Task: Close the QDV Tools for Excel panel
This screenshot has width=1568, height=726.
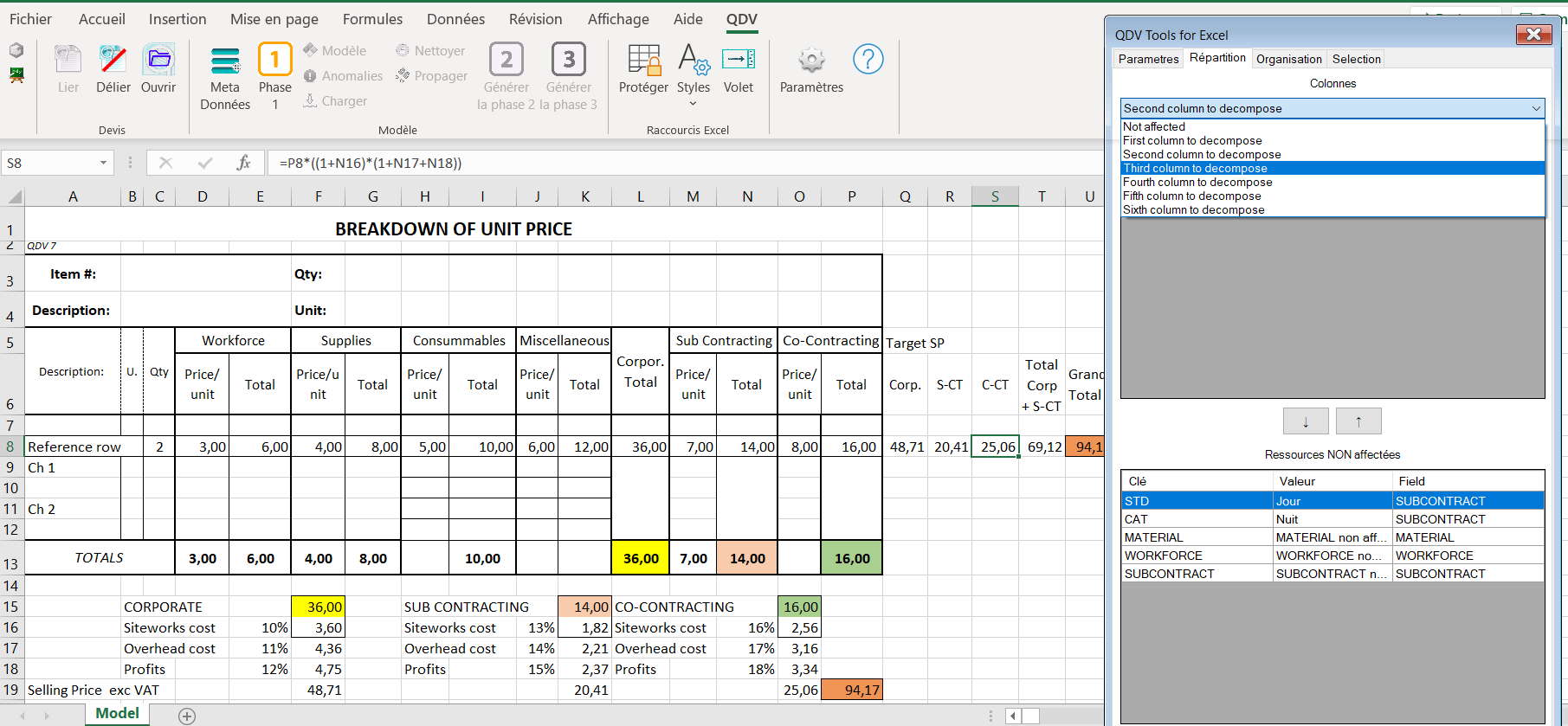Action: (1533, 34)
